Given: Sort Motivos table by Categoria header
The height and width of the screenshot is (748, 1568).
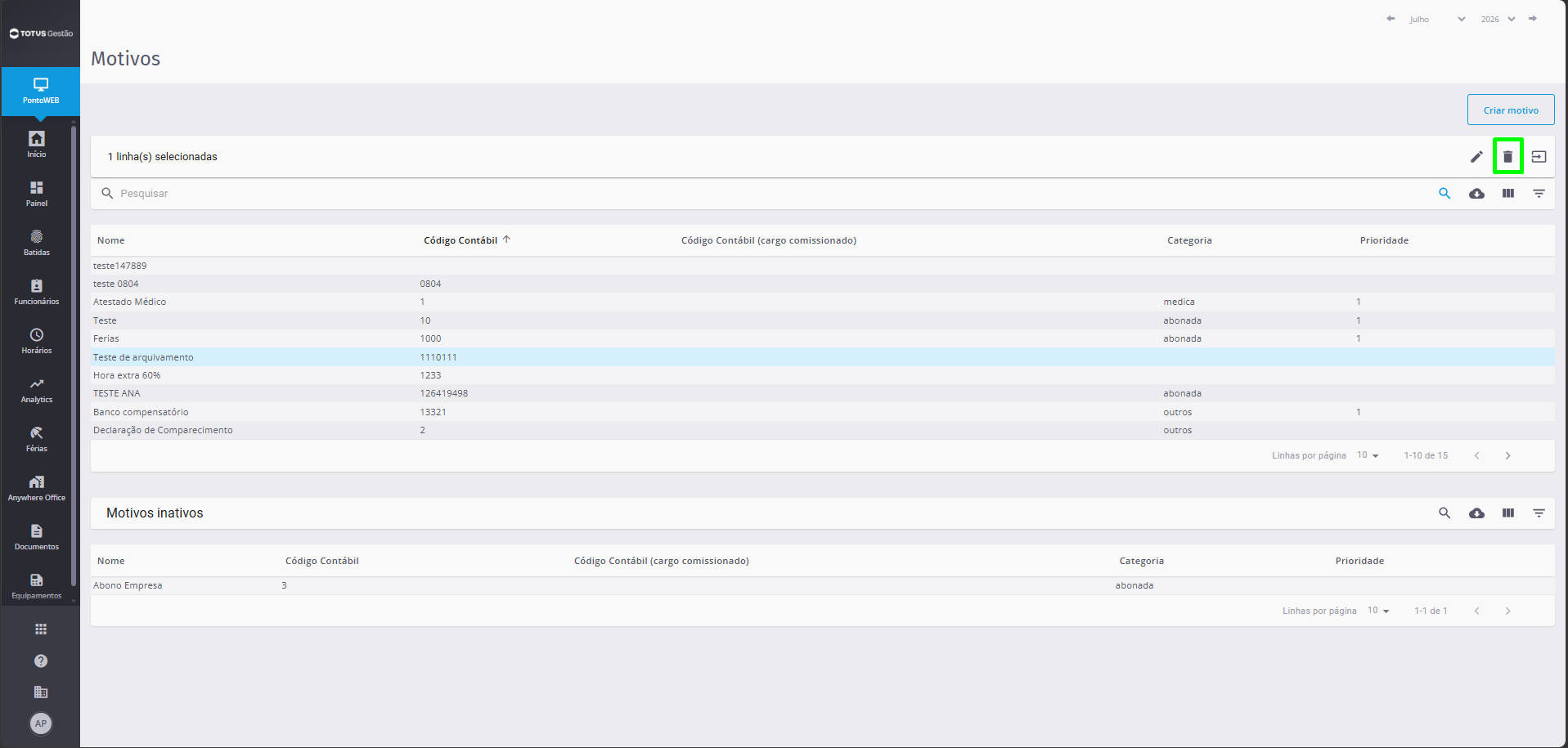Looking at the screenshot, I should [1189, 240].
